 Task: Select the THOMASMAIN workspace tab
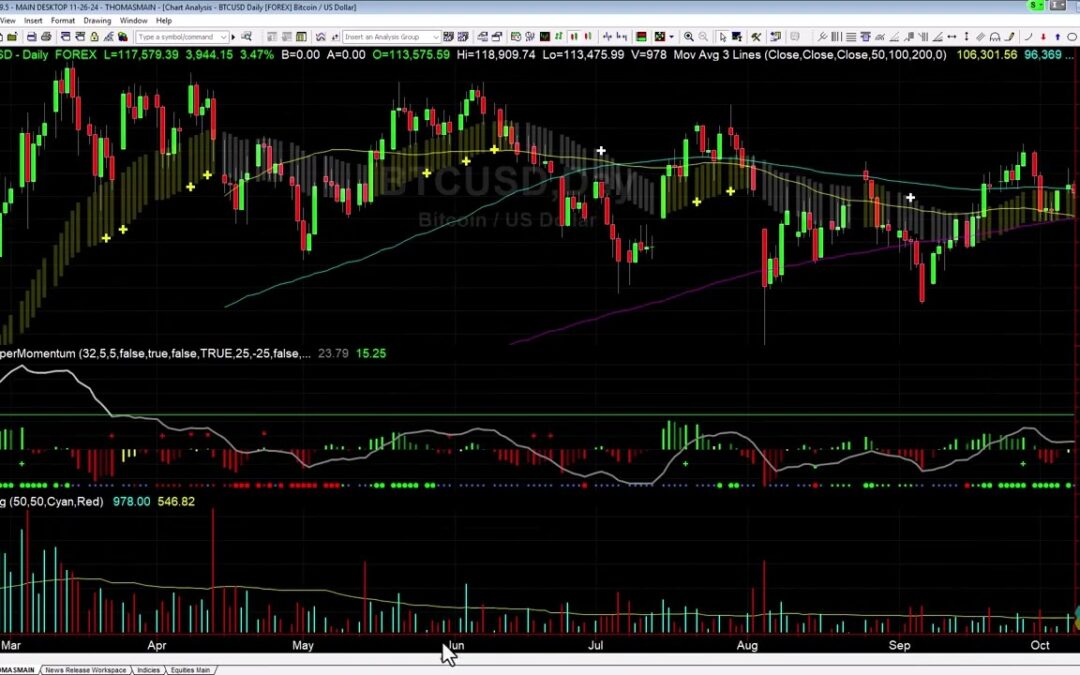(17, 669)
